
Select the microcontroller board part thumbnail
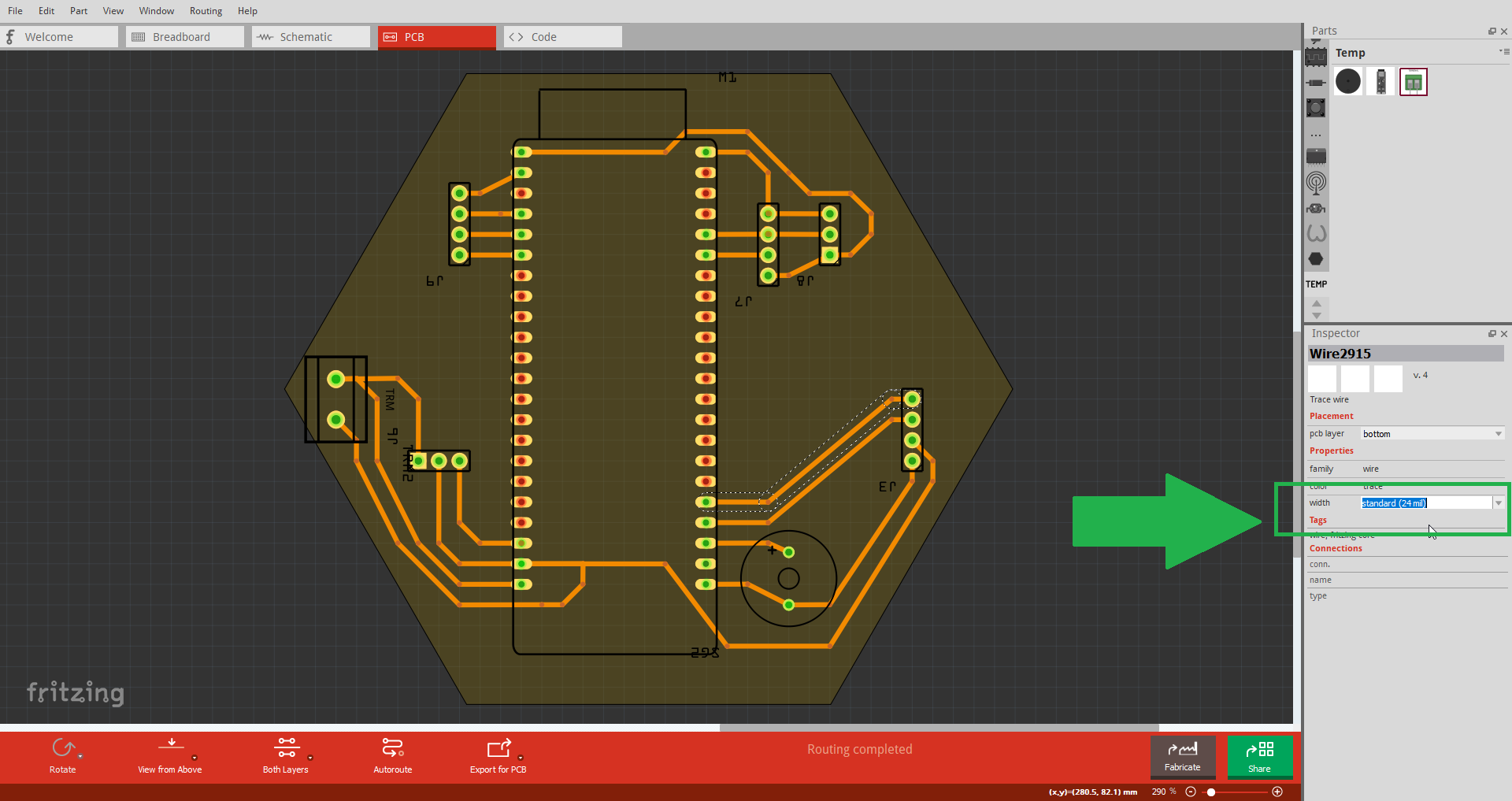1381,82
